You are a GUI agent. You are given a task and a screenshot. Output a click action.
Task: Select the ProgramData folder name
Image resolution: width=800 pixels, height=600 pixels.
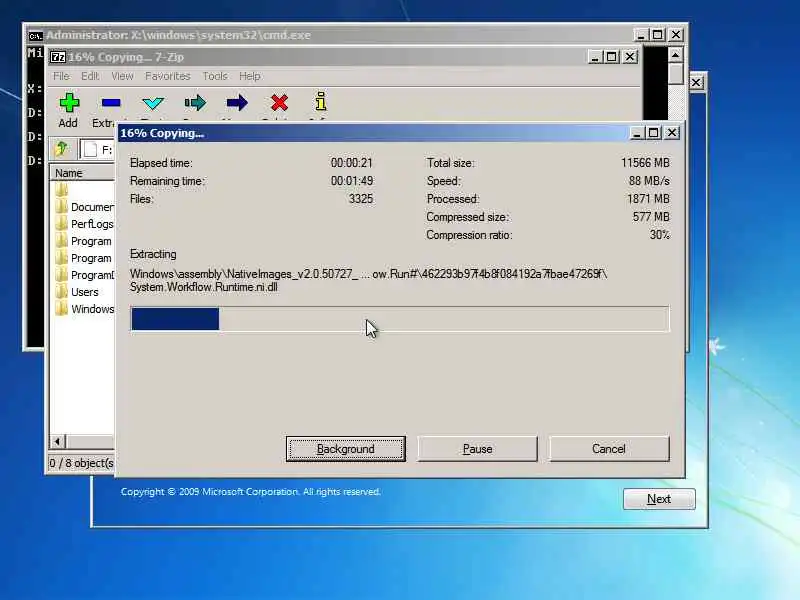[92, 275]
